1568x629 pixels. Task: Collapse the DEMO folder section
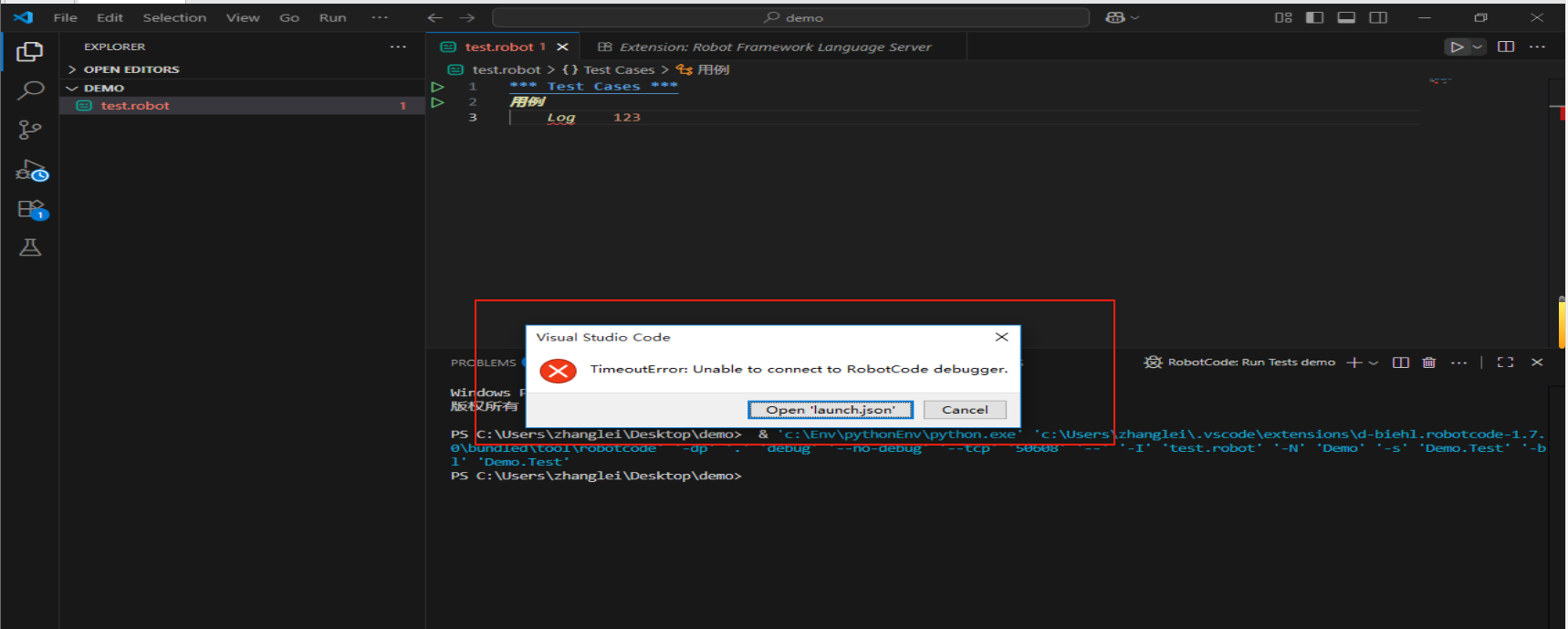(x=244, y=89)
